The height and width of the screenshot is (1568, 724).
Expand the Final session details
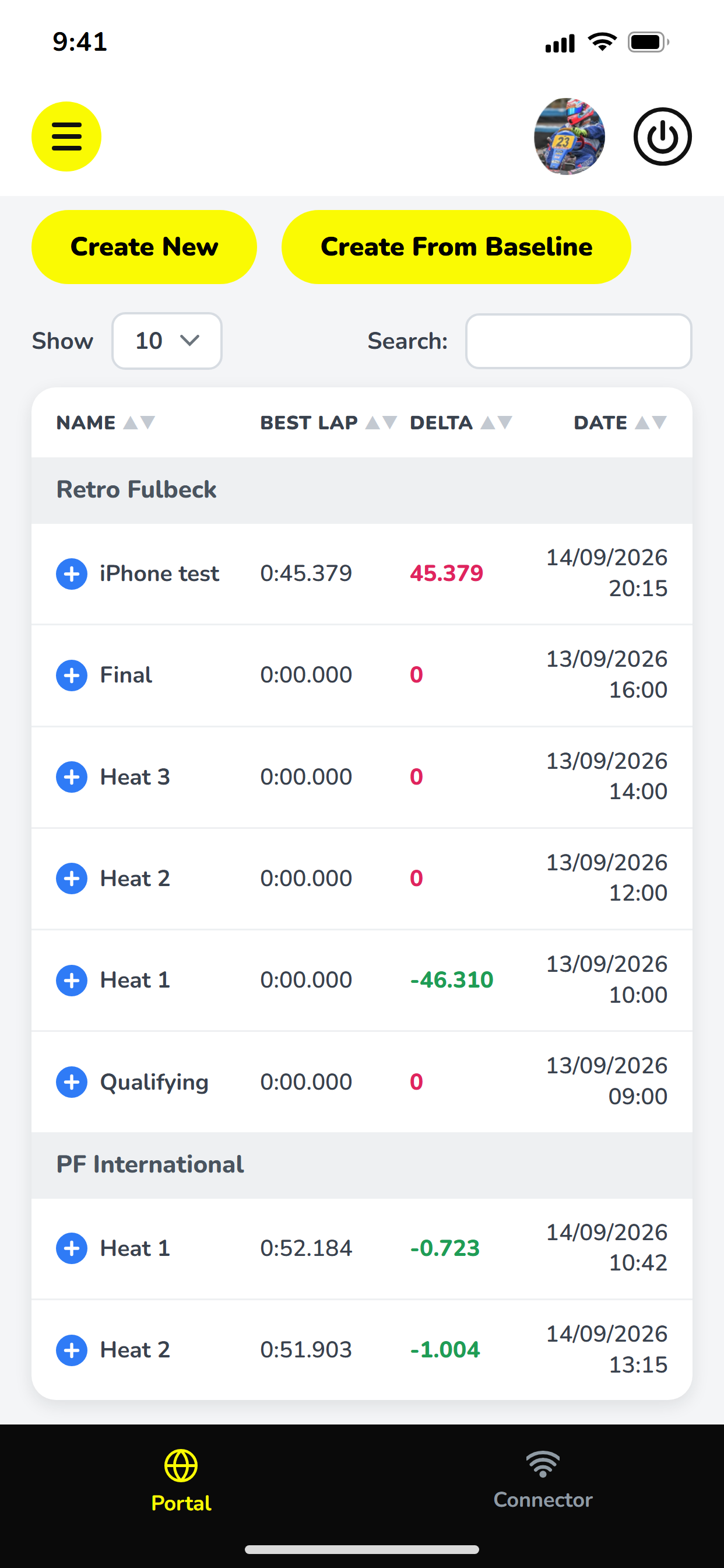pyautogui.click(x=72, y=675)
